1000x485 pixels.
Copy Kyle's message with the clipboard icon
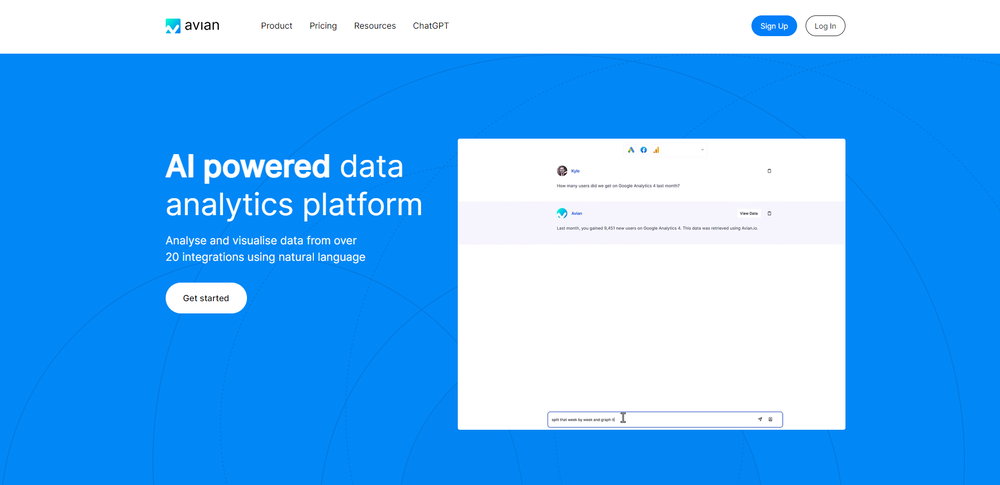[x=769, y=171]
